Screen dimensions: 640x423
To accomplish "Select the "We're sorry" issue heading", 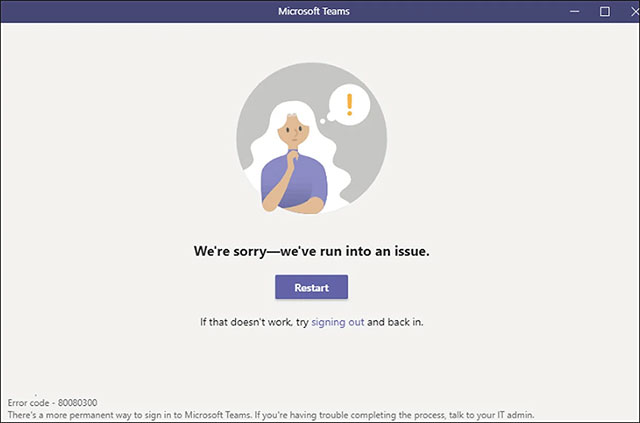I will click(x=311, y=251).
